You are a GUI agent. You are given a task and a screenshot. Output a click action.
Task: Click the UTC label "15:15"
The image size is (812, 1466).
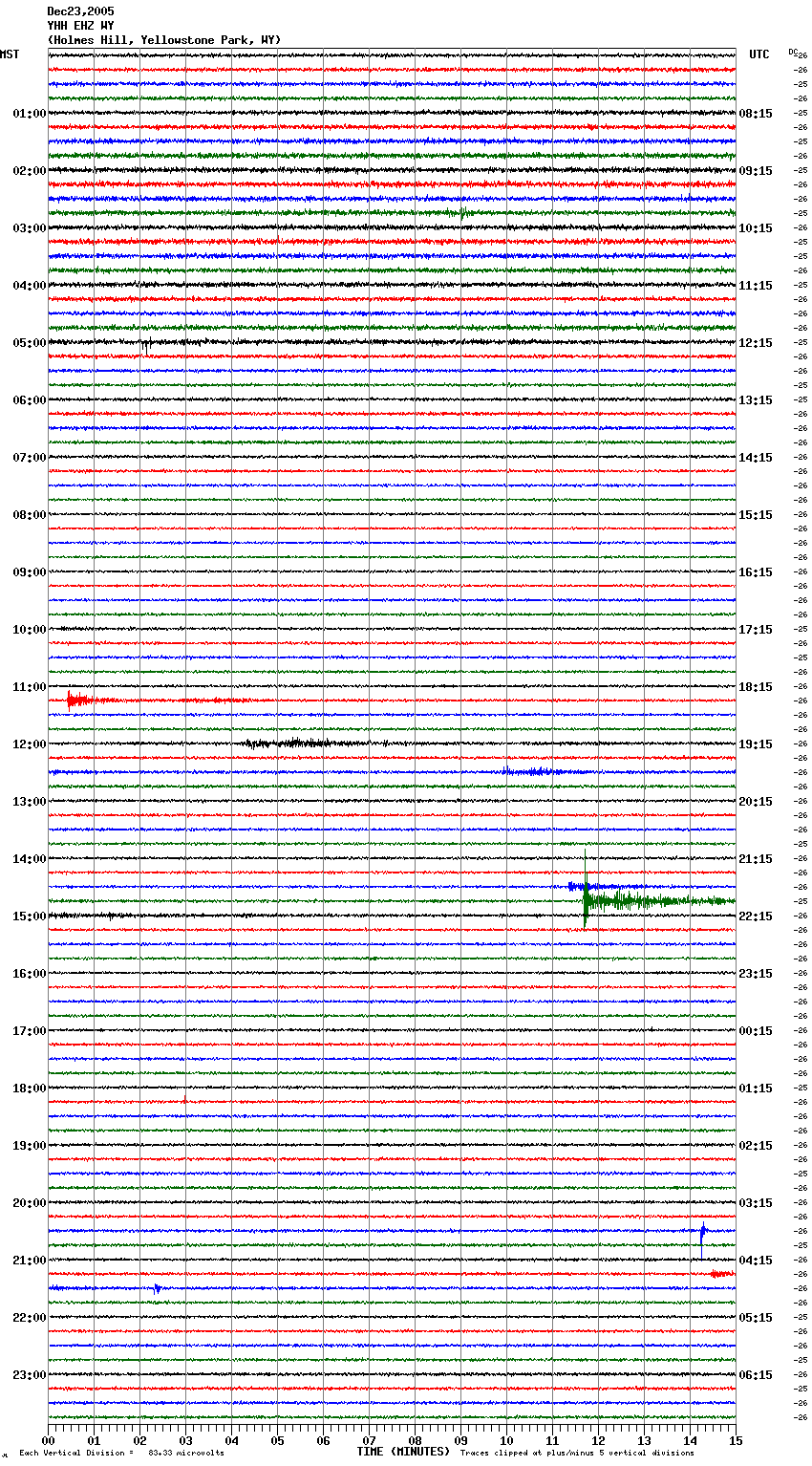pos(756,515)
